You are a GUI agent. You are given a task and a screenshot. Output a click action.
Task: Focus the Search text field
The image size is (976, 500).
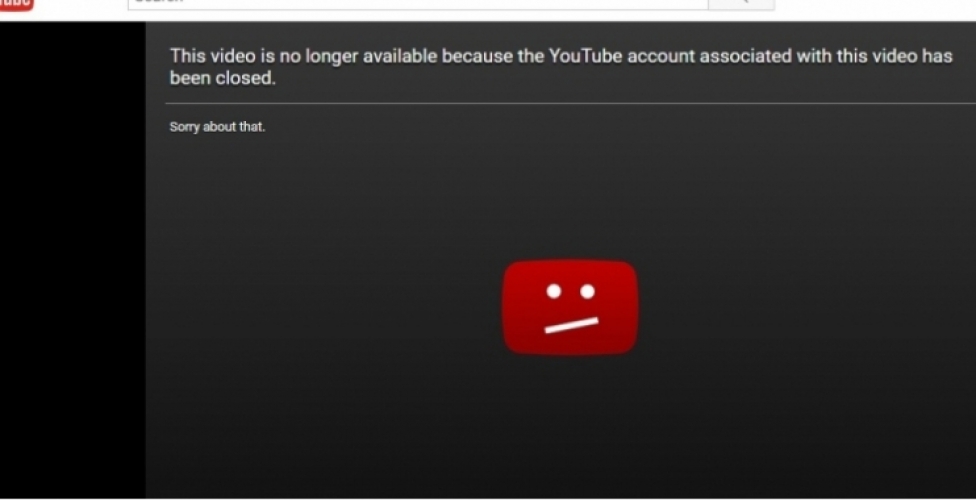(418, 4)
